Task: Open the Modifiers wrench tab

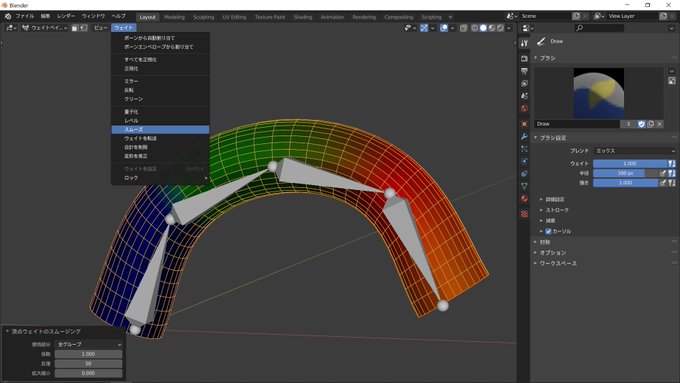Action: click(524, 136)
